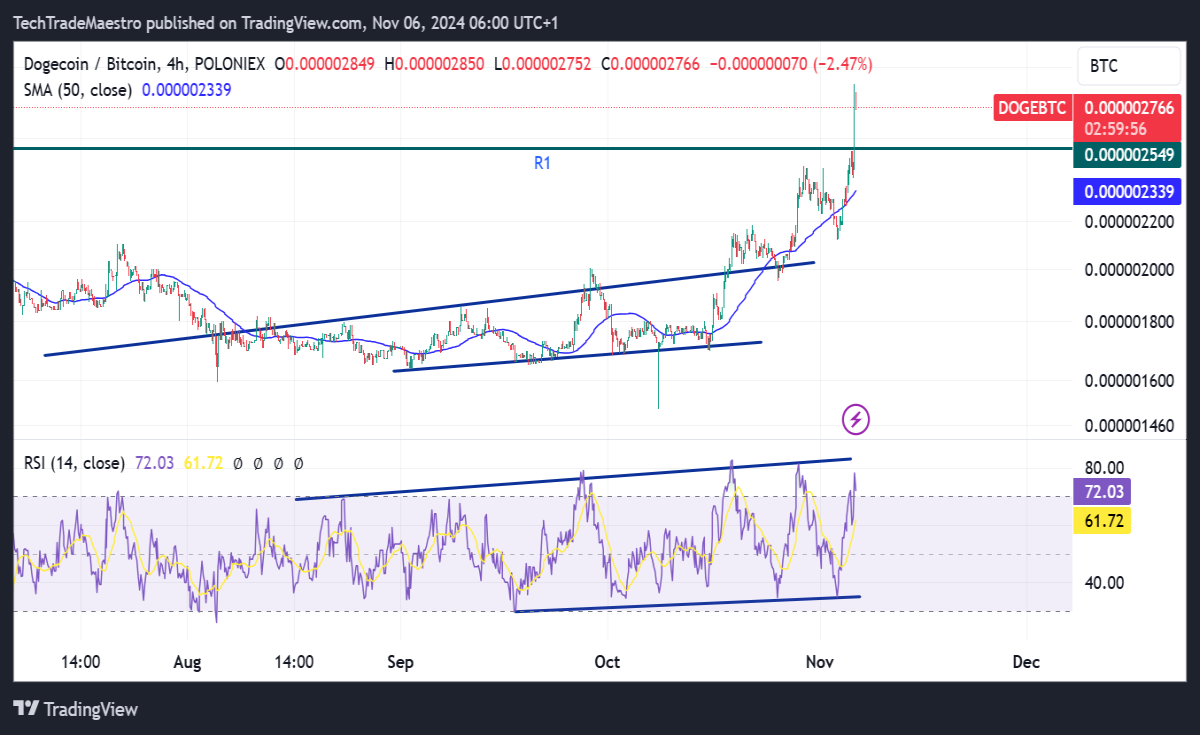Click the TradingView logo icon

pyautogui.click(x=26, y=709)
